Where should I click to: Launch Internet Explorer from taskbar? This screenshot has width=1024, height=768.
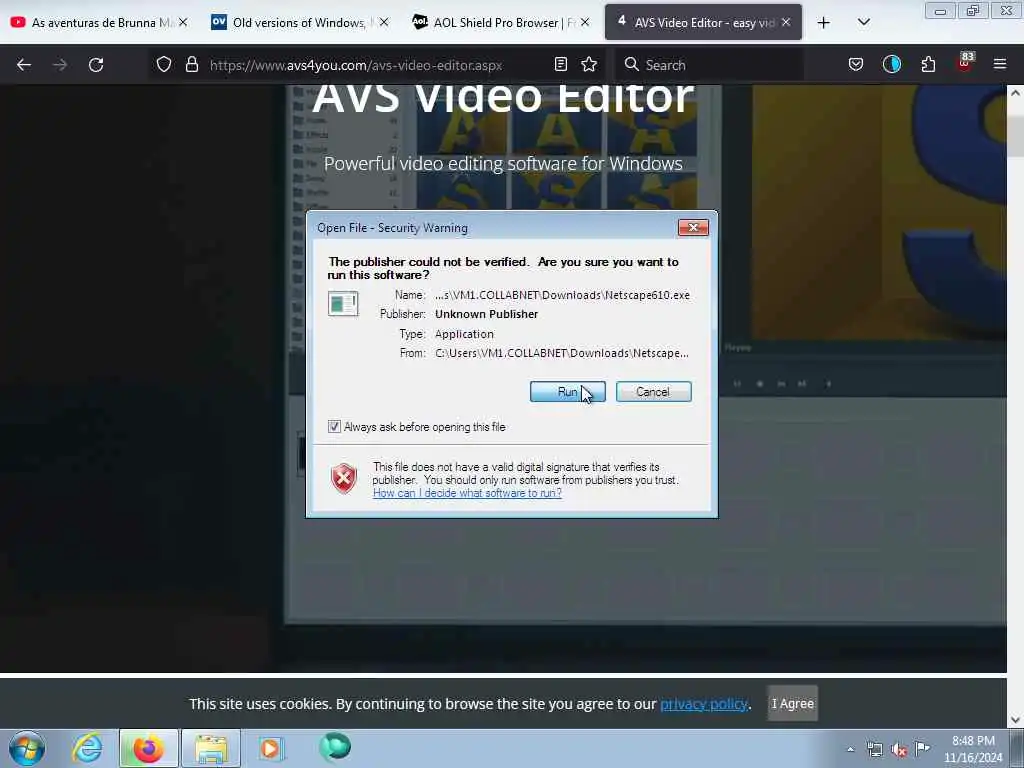click(87, 748)
